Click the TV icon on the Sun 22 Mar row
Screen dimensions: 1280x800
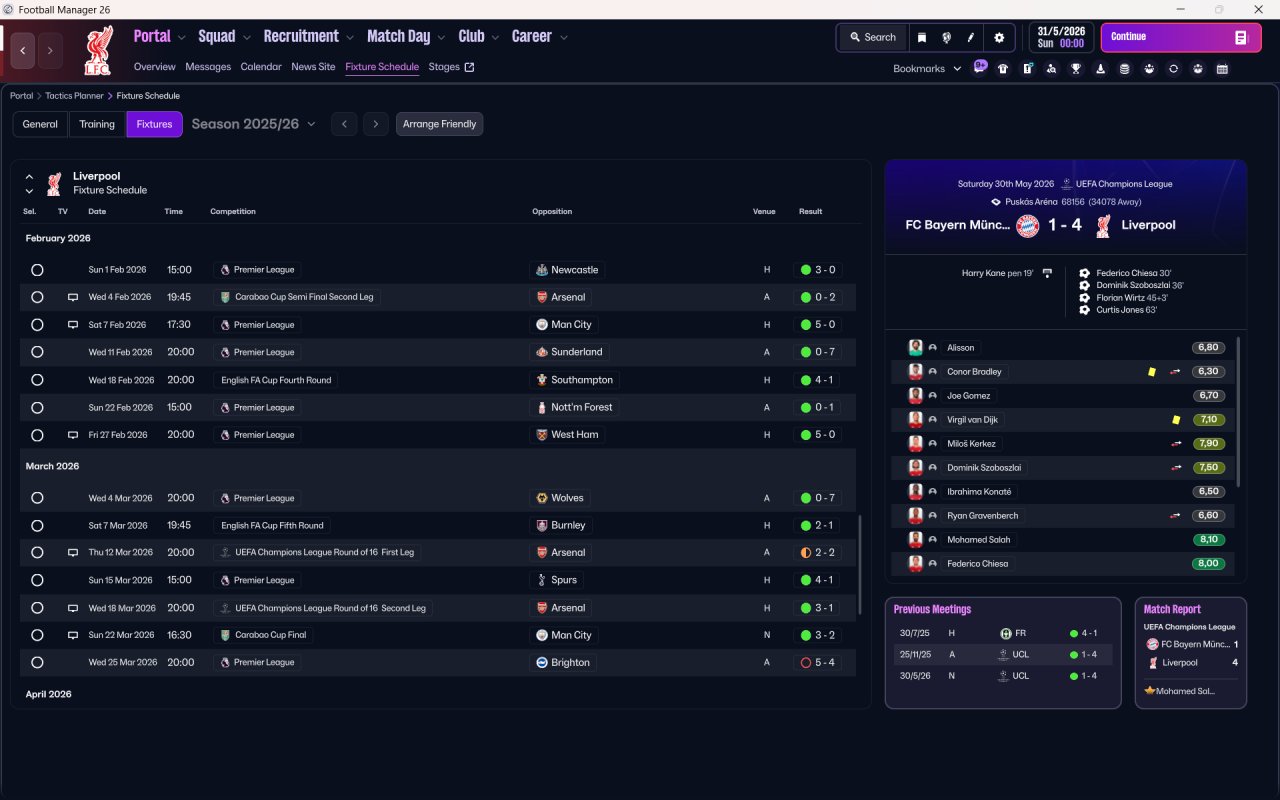pos(73,635)
